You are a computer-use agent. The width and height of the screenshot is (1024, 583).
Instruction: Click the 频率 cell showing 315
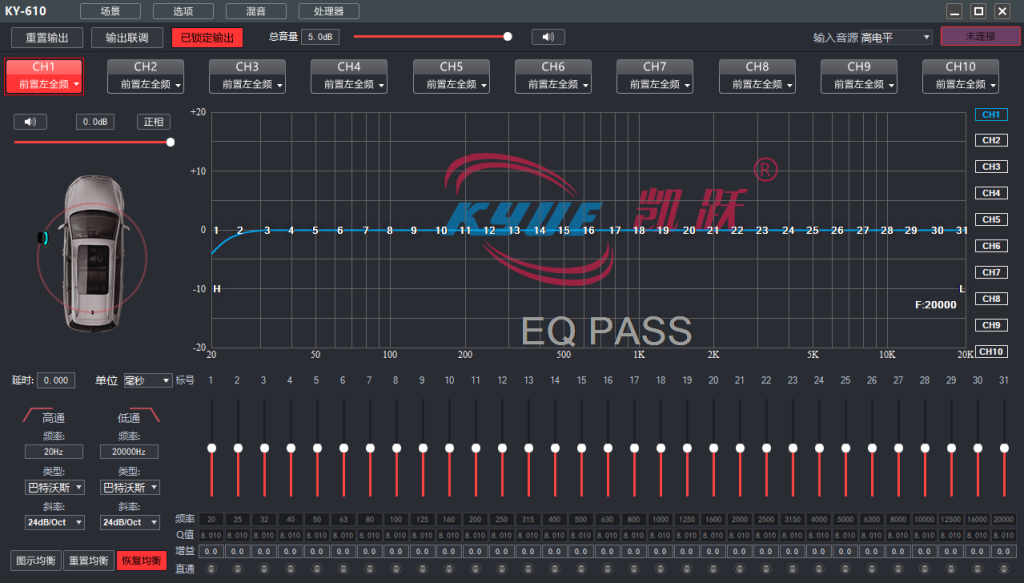[x=528, y=520]
